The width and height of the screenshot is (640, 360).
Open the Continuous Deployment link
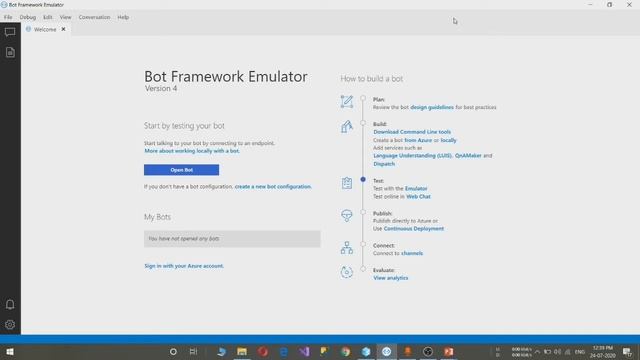413,229
